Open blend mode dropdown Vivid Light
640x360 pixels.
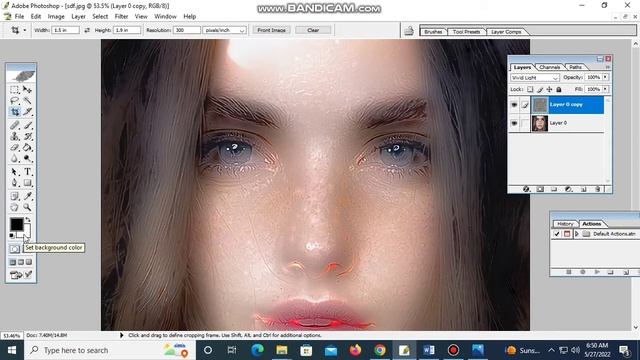click(535, 78)
